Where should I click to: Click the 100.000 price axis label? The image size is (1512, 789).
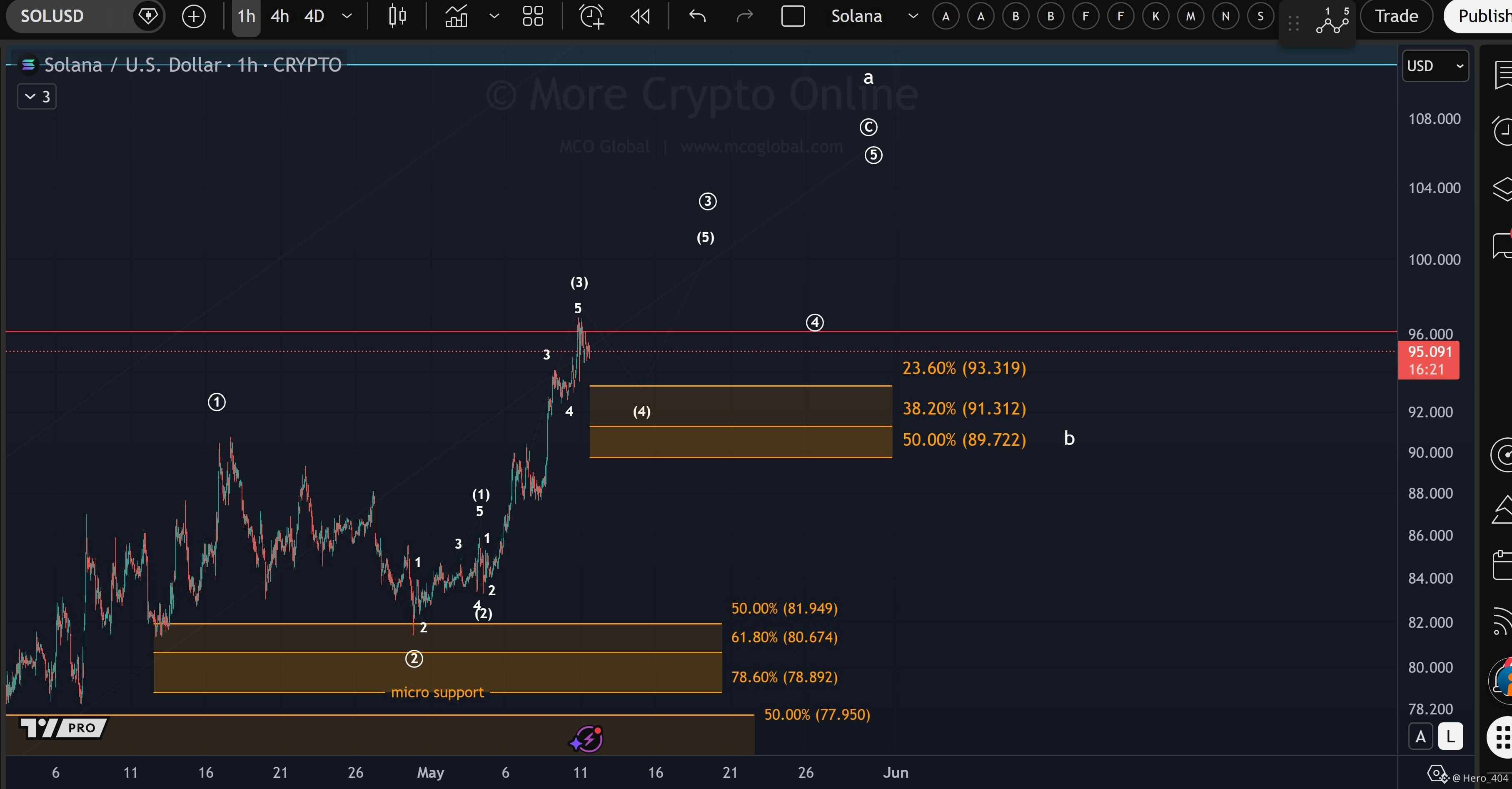click(x=1434, y=260)
